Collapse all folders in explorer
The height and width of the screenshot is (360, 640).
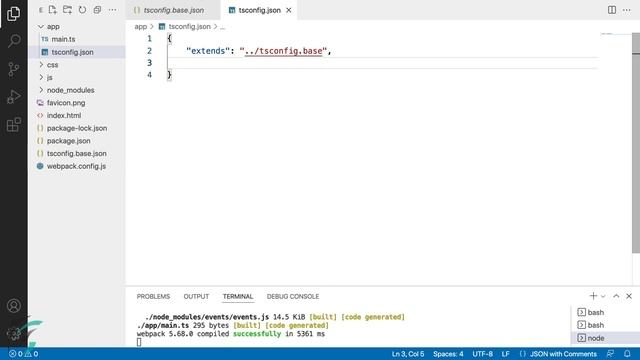97,10
